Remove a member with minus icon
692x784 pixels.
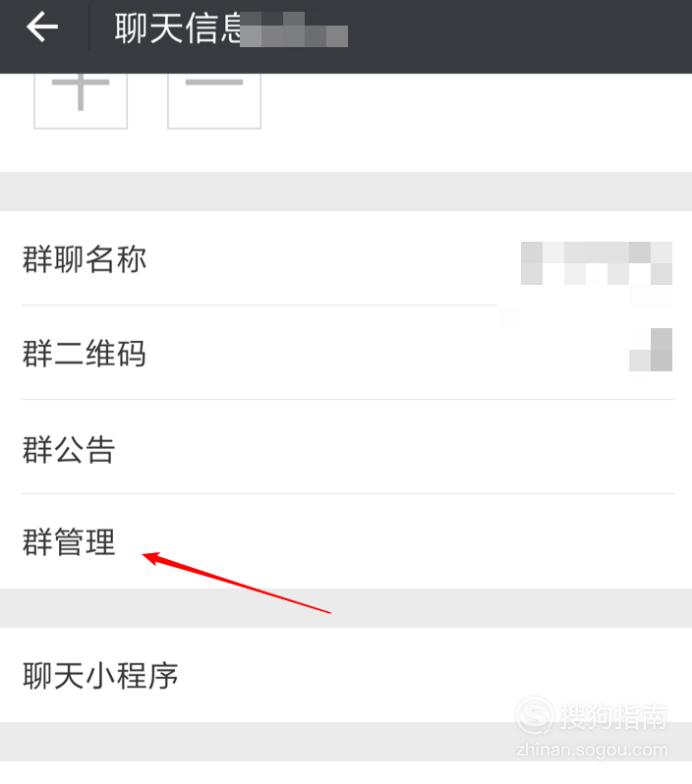214,101
